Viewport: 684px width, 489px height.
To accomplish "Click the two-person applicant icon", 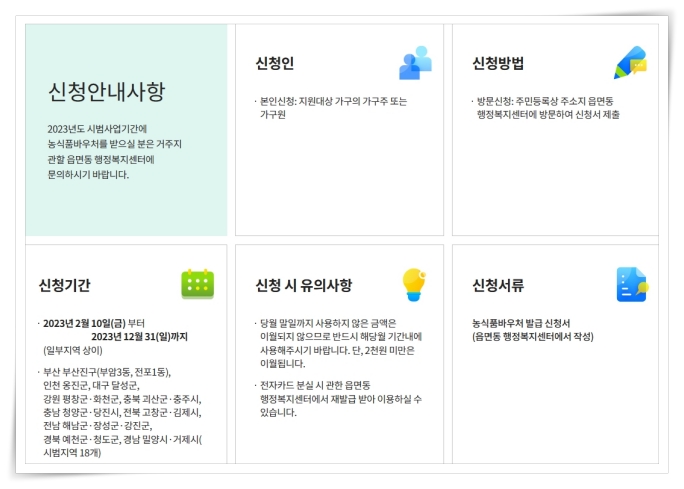I will coord(415,63).
